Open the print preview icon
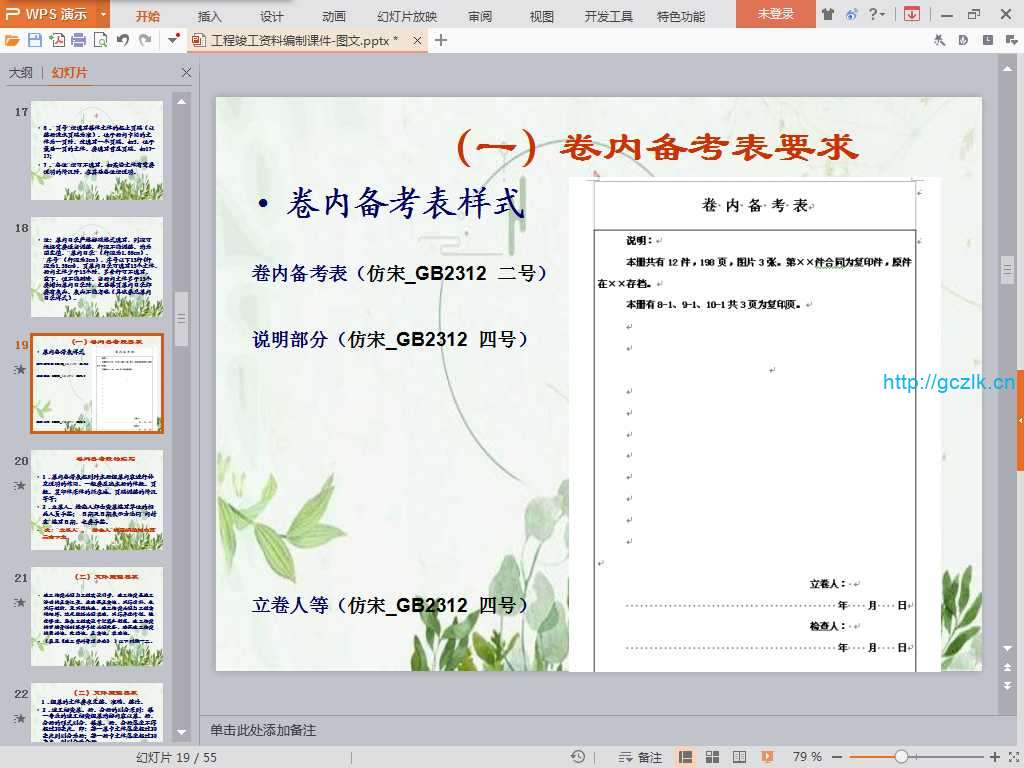Viewport: 1024px width, 768px height. pos(100,40)
